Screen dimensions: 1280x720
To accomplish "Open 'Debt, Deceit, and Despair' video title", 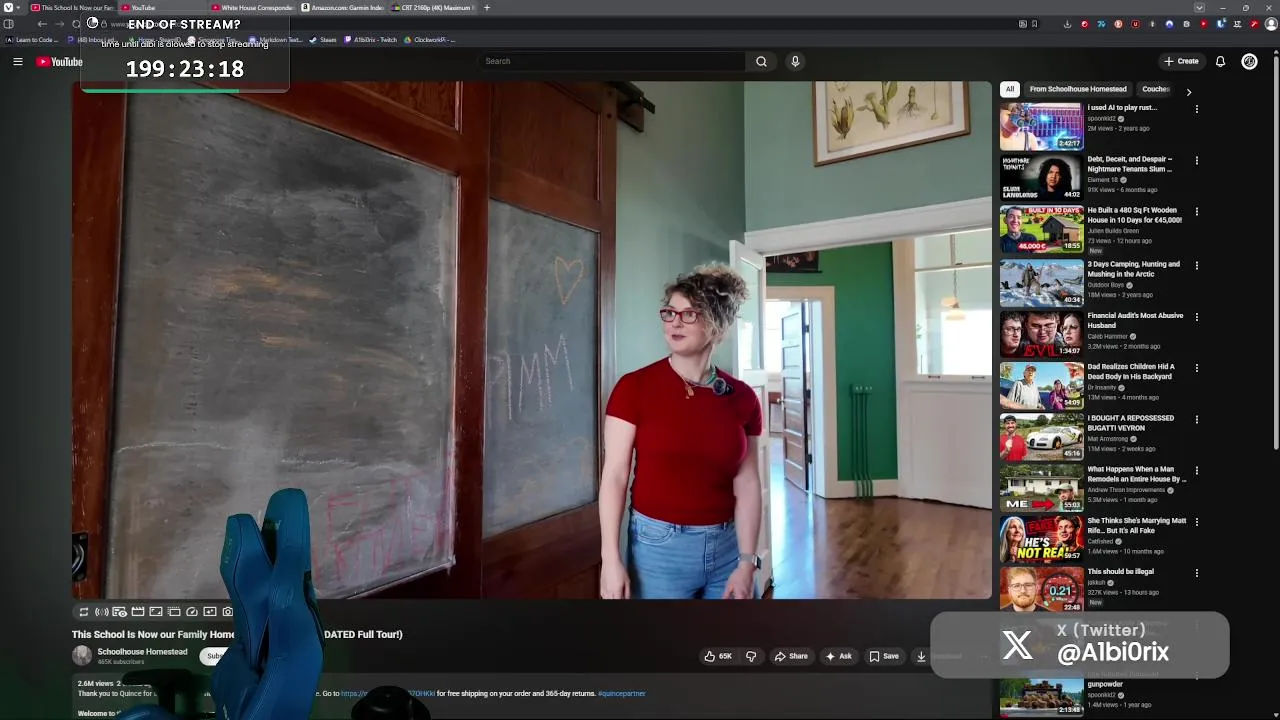I will click(x=1130, y=164).
